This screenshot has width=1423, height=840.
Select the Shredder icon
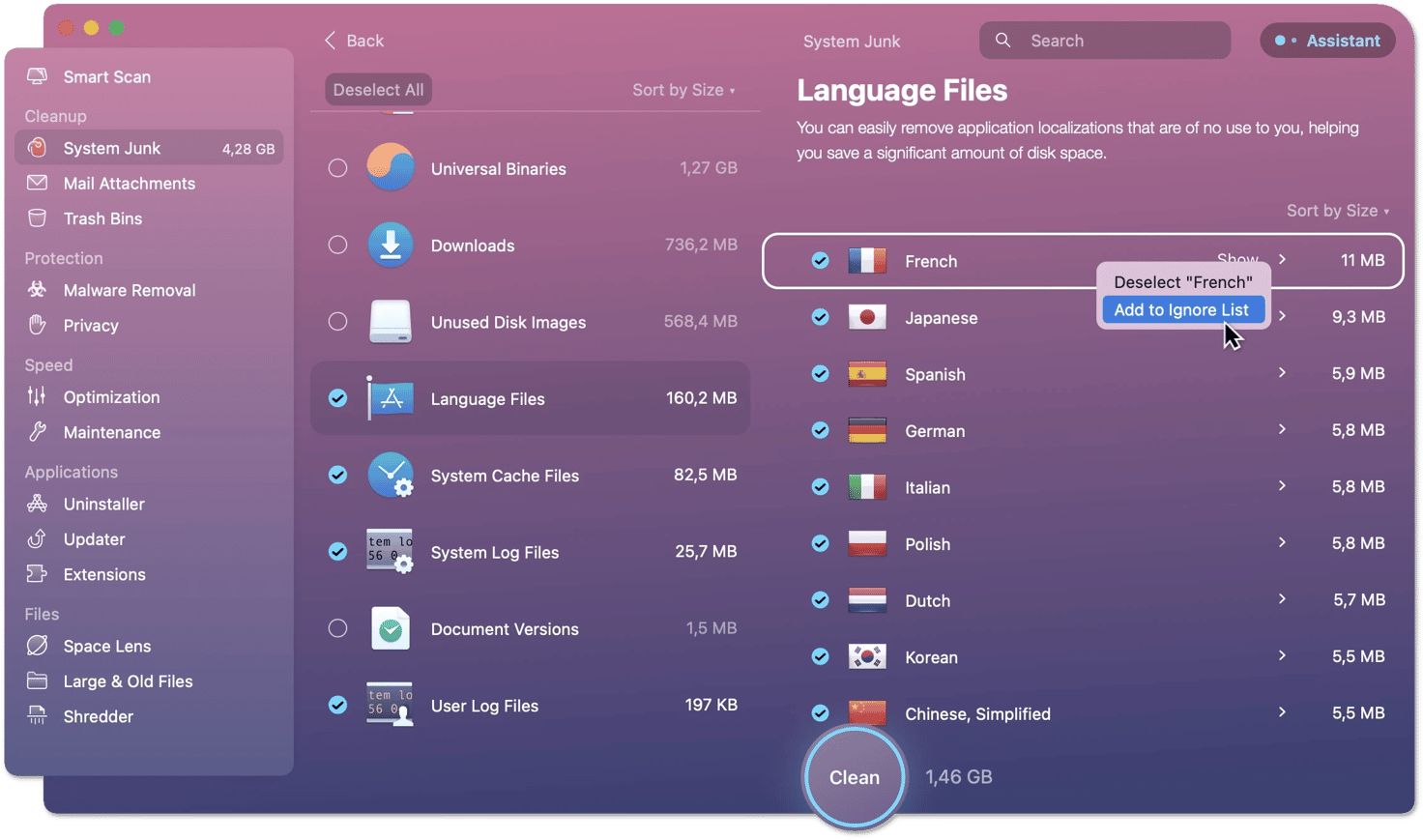coord(37,716)
